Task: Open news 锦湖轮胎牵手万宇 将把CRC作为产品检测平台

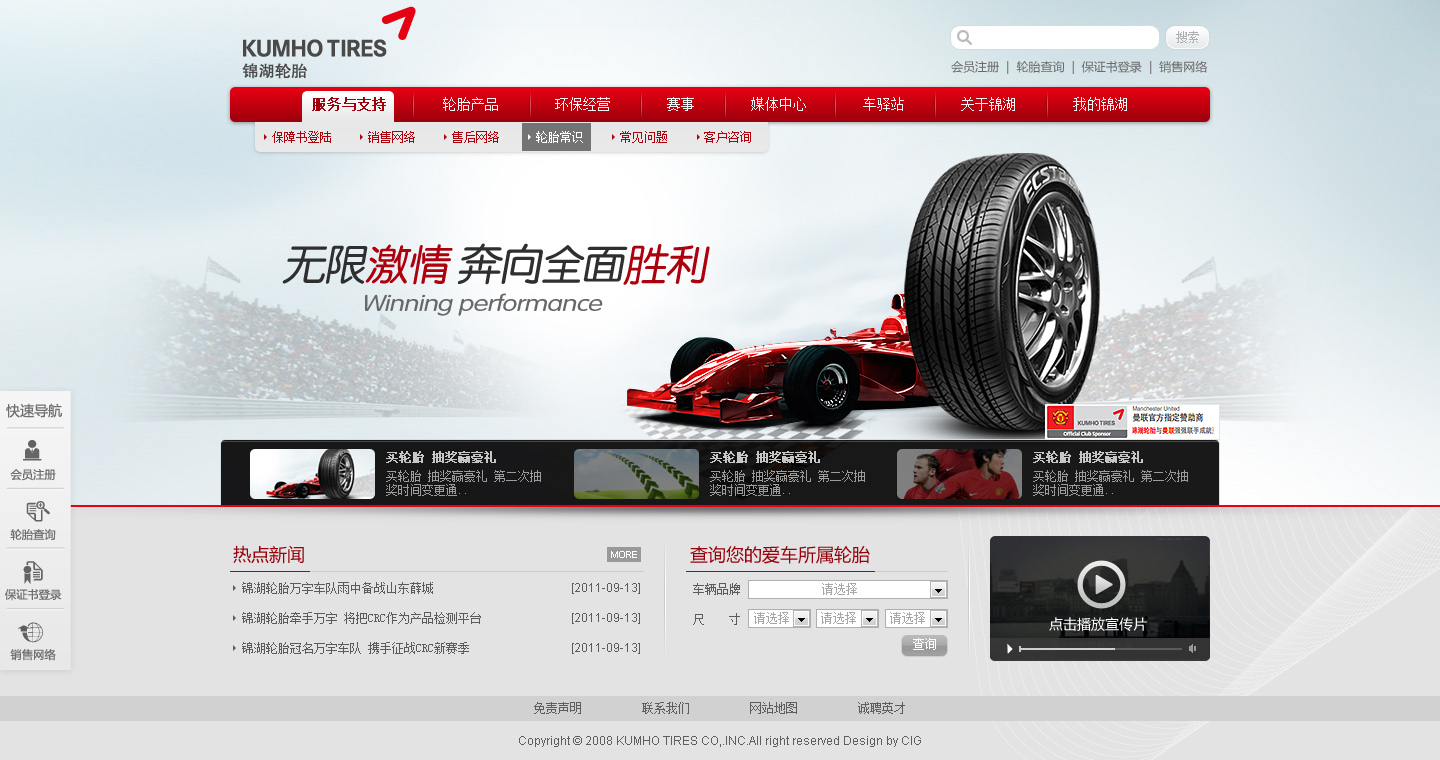Action: pyautogui.click(x=361, y=618)
